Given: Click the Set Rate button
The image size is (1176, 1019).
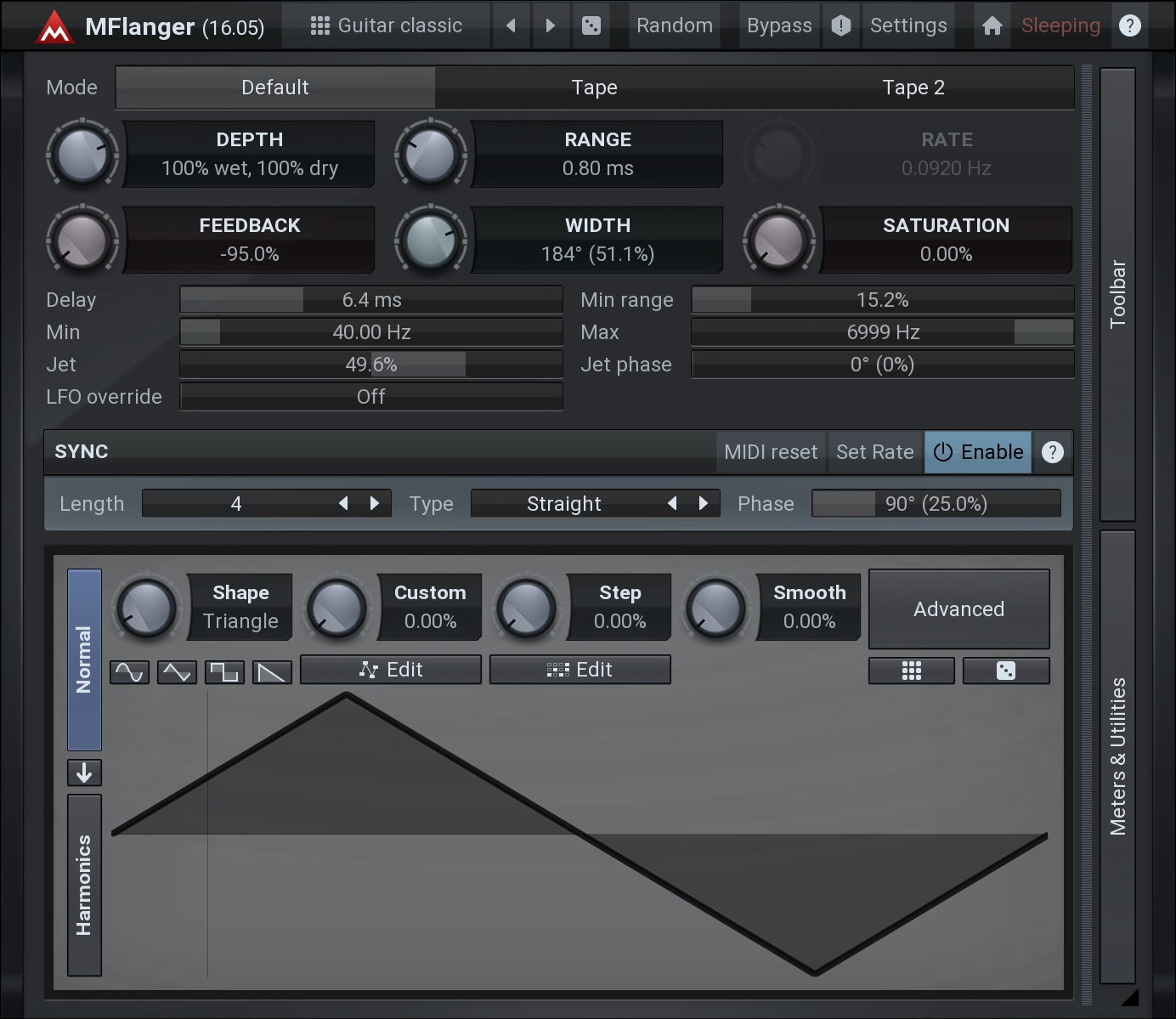Looking at the screenshot, I should [x=875, y=452].
